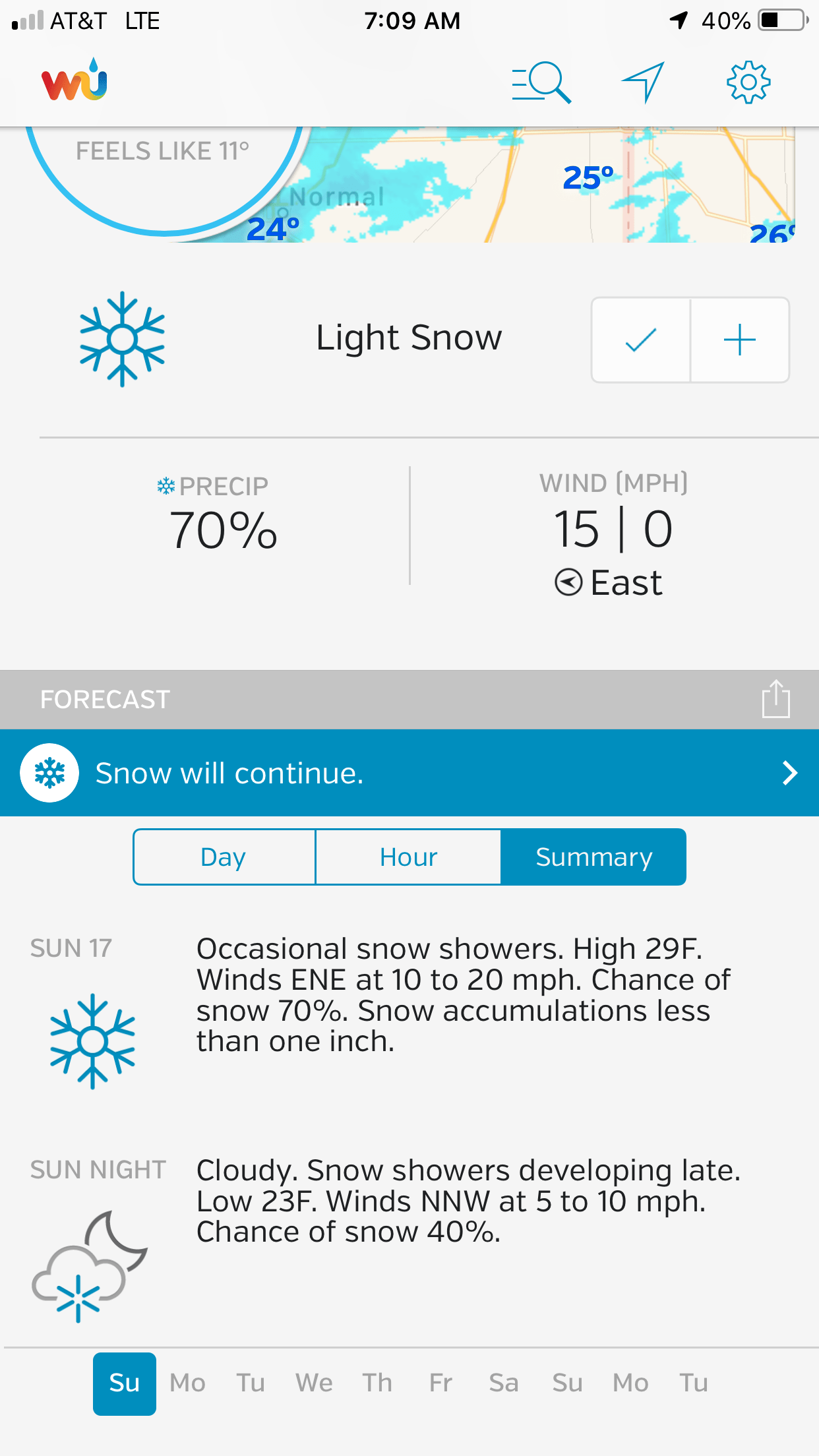This screenshot has width=819, height=1456.
Task: Expand the Snow will continue chevron
Action: coord(789,773)
